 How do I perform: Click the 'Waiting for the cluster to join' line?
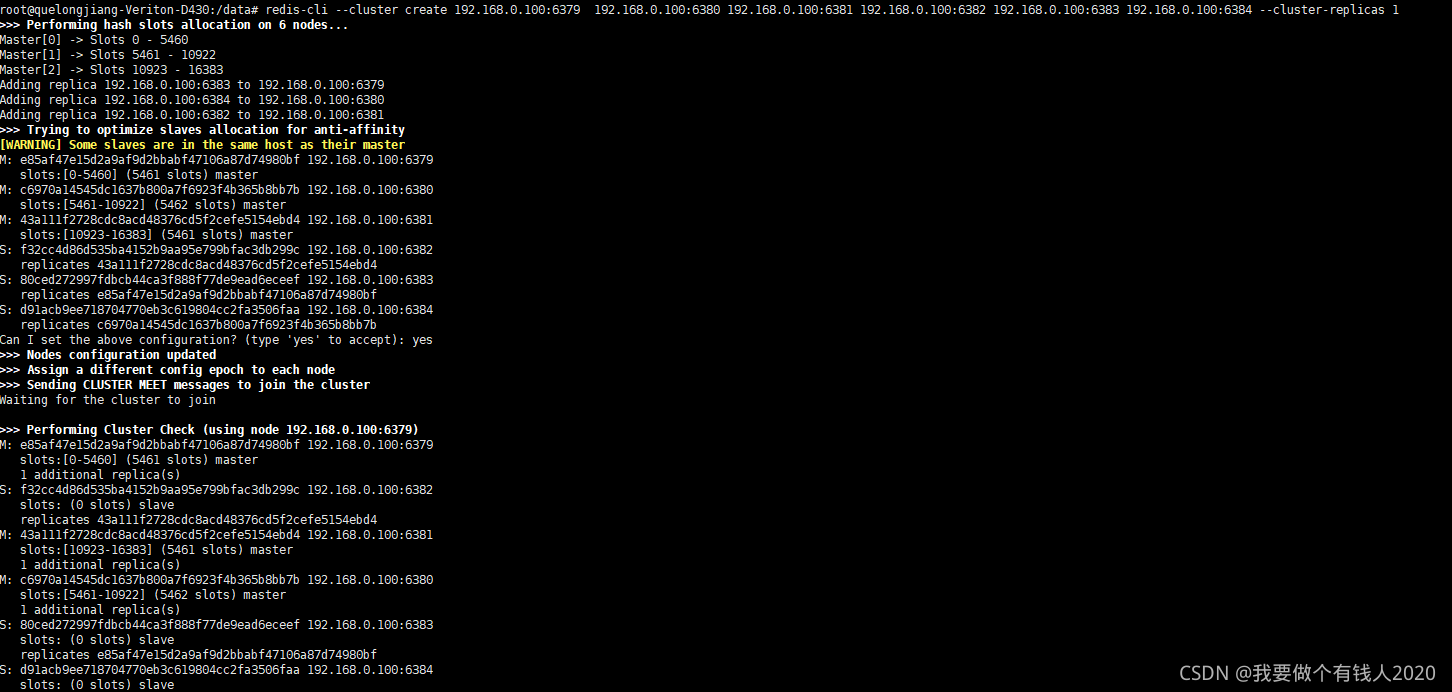(108, 399)
